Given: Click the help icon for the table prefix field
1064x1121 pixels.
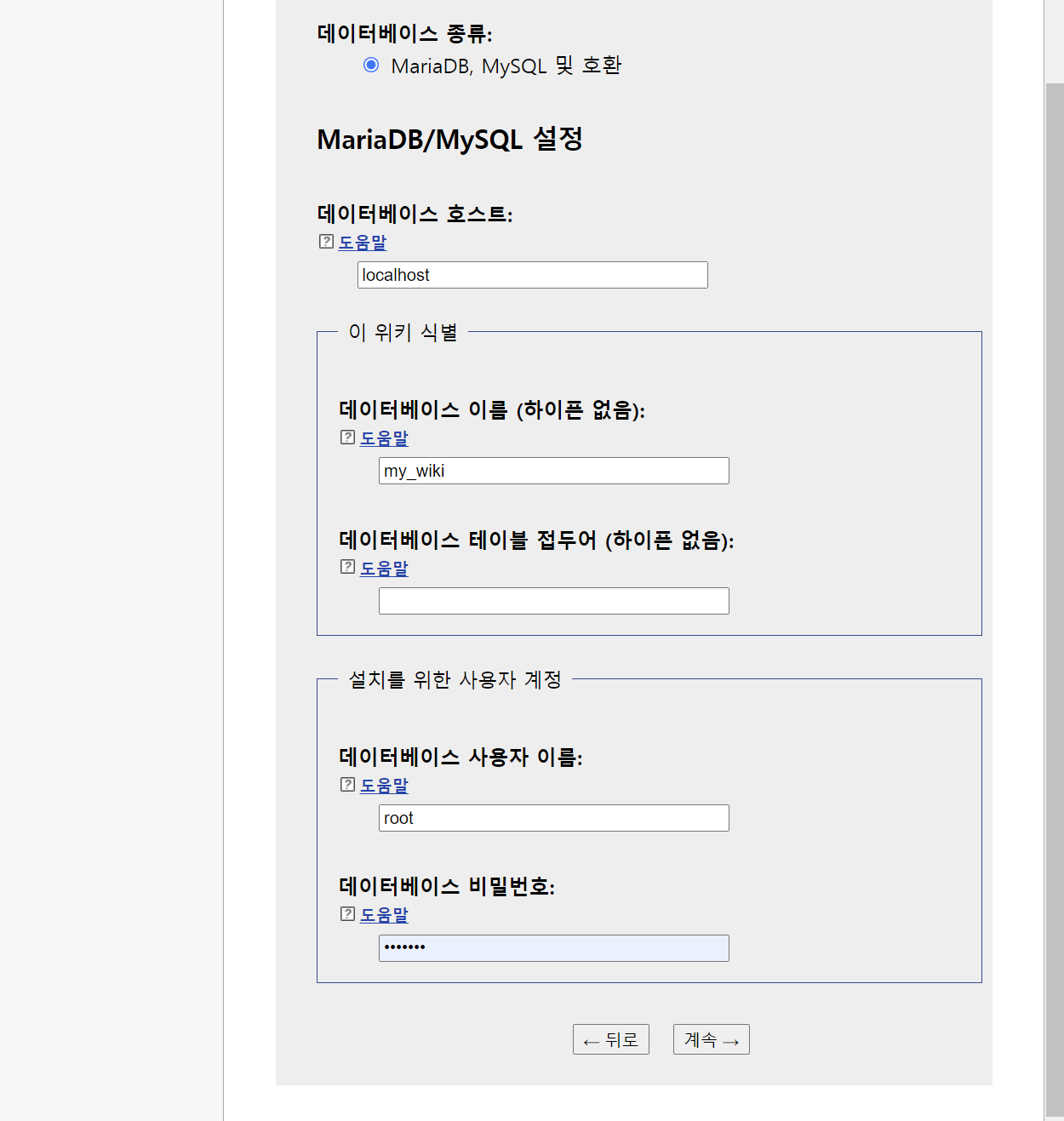Looking at the screenshot, I should tap(346, 567).
